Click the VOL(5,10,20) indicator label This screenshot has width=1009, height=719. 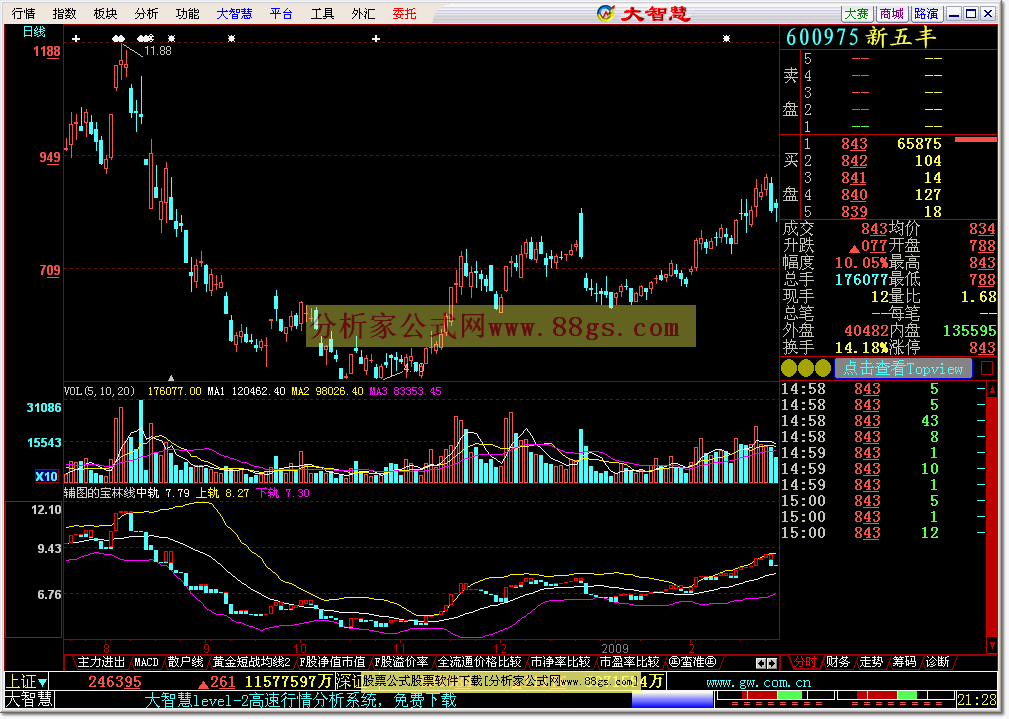[99, 391]
